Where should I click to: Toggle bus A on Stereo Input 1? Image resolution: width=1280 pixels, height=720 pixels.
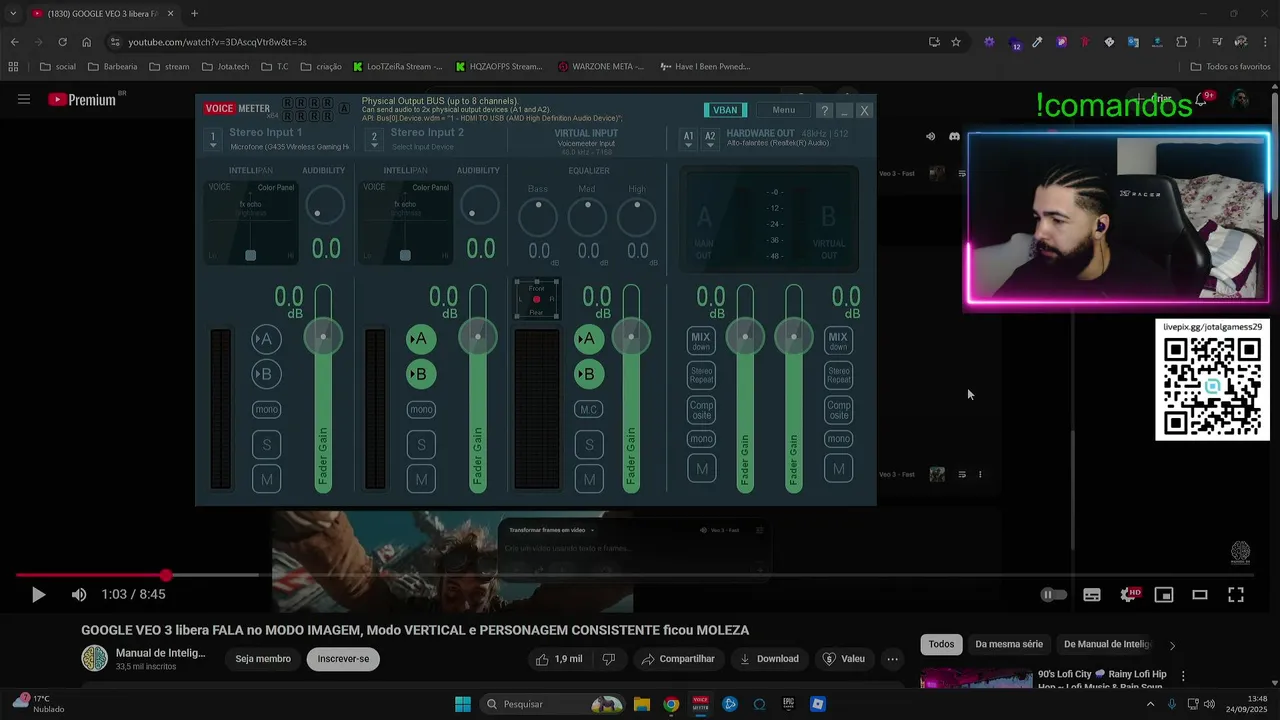tap(265, 339)
